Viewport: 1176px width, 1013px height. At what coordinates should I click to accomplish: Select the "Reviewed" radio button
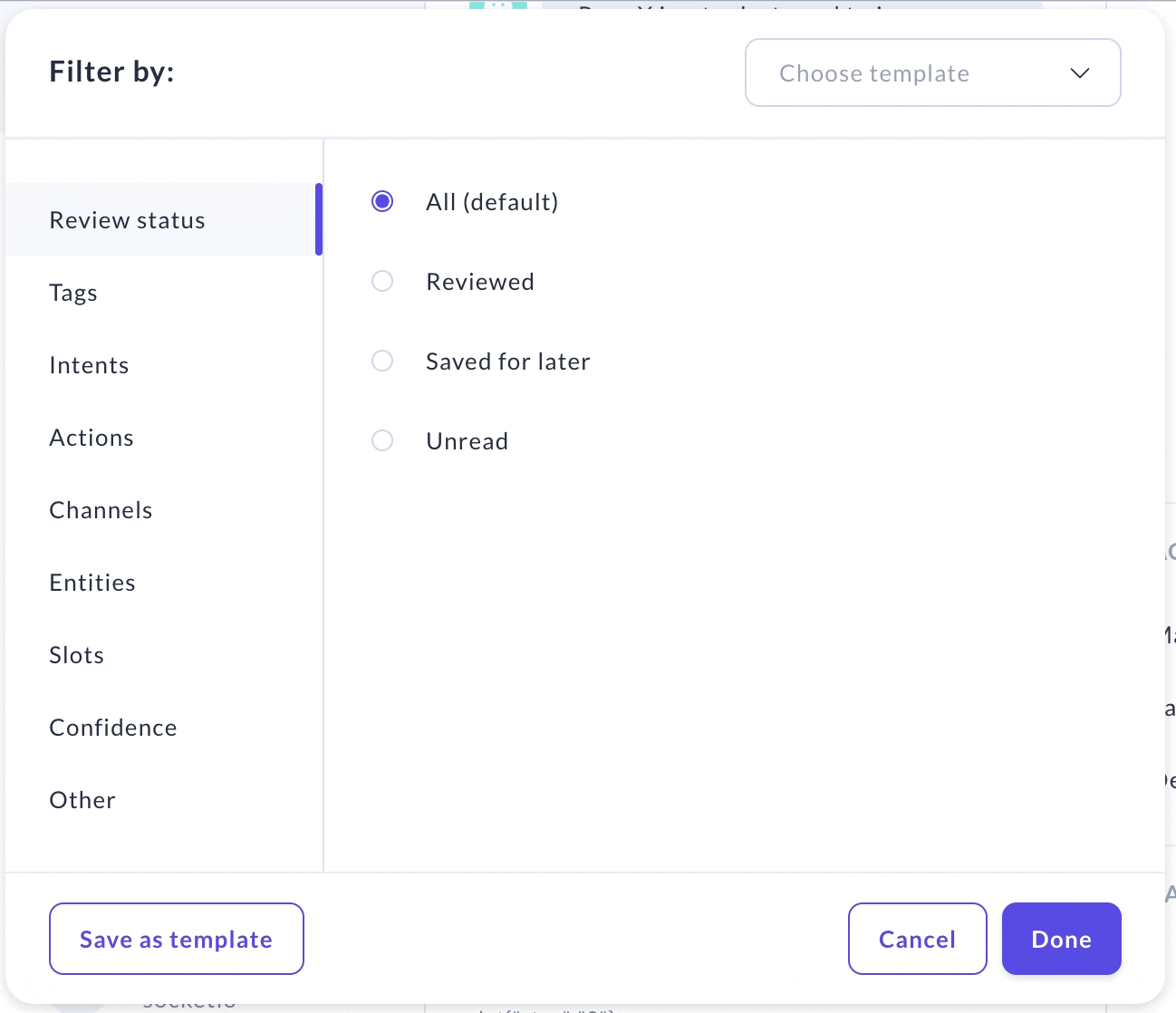pos(382,281)
